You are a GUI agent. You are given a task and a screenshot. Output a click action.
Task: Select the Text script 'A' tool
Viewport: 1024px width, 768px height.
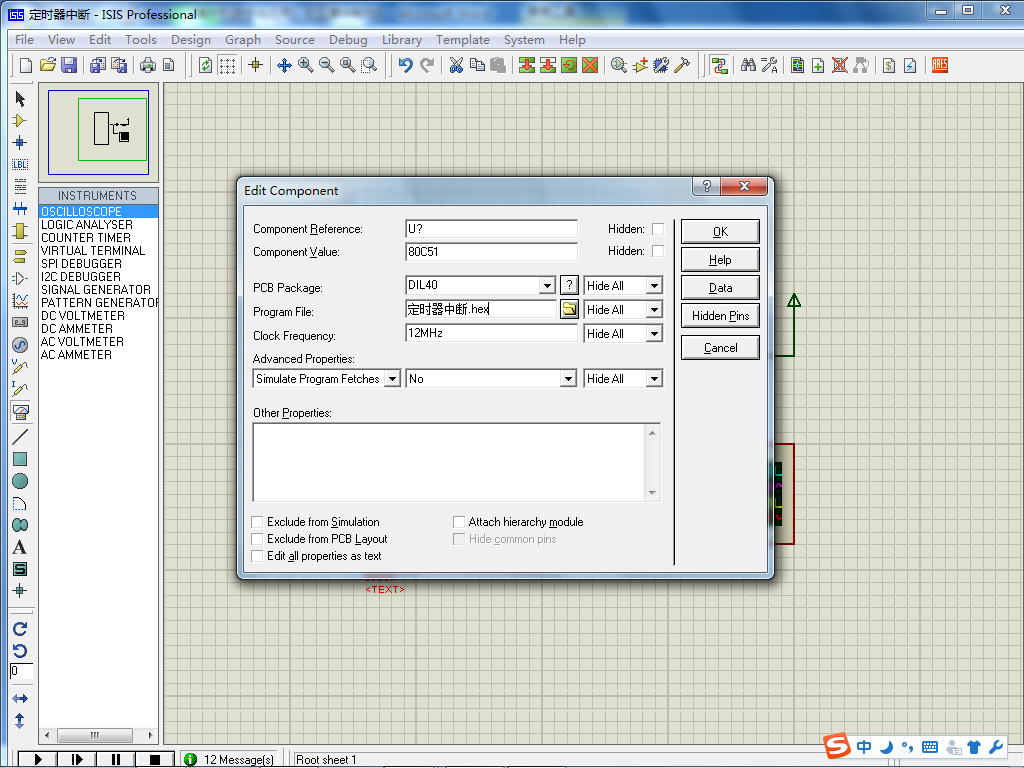coord(19,547)
